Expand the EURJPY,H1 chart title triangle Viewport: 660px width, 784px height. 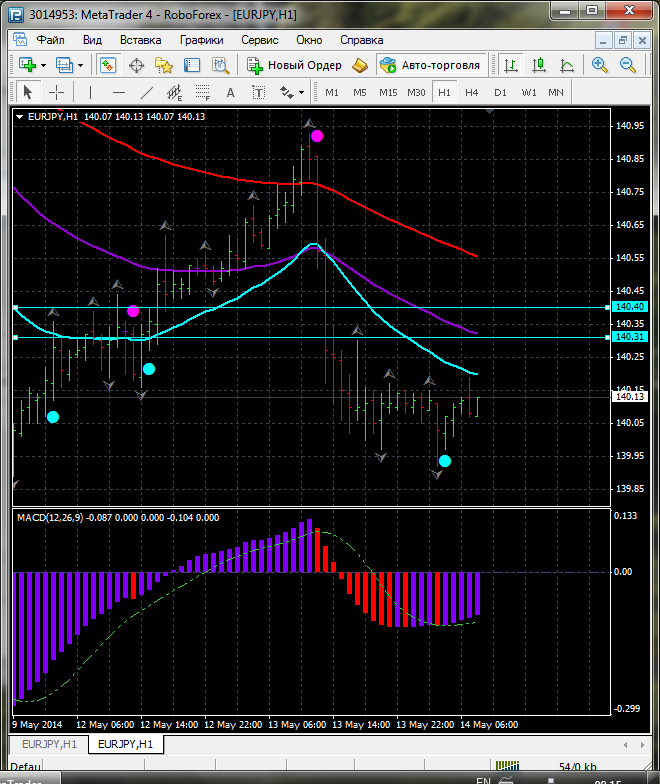pyautogui.click(x=20, y=116)
